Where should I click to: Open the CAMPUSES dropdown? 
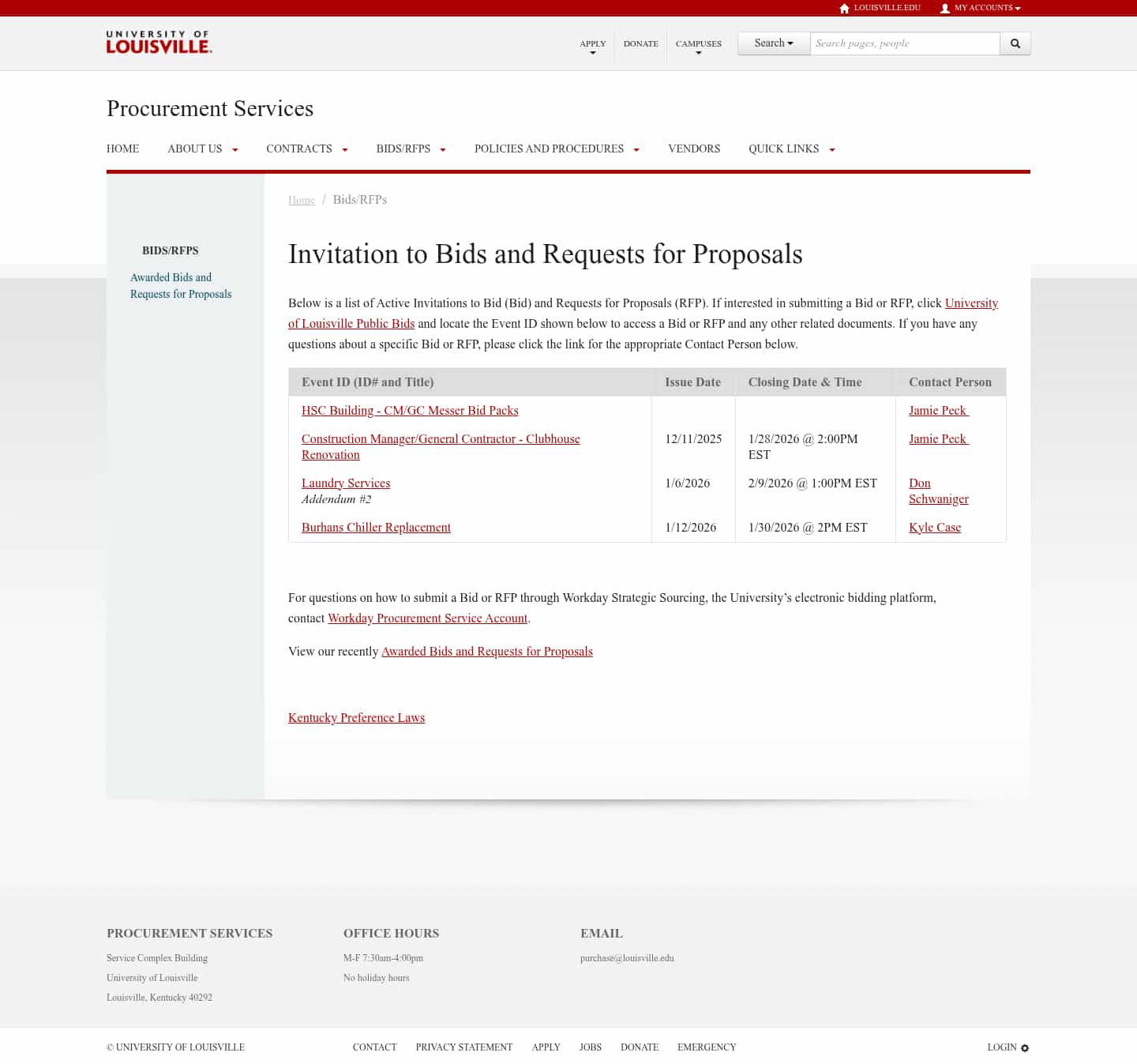tap(698, 46)
